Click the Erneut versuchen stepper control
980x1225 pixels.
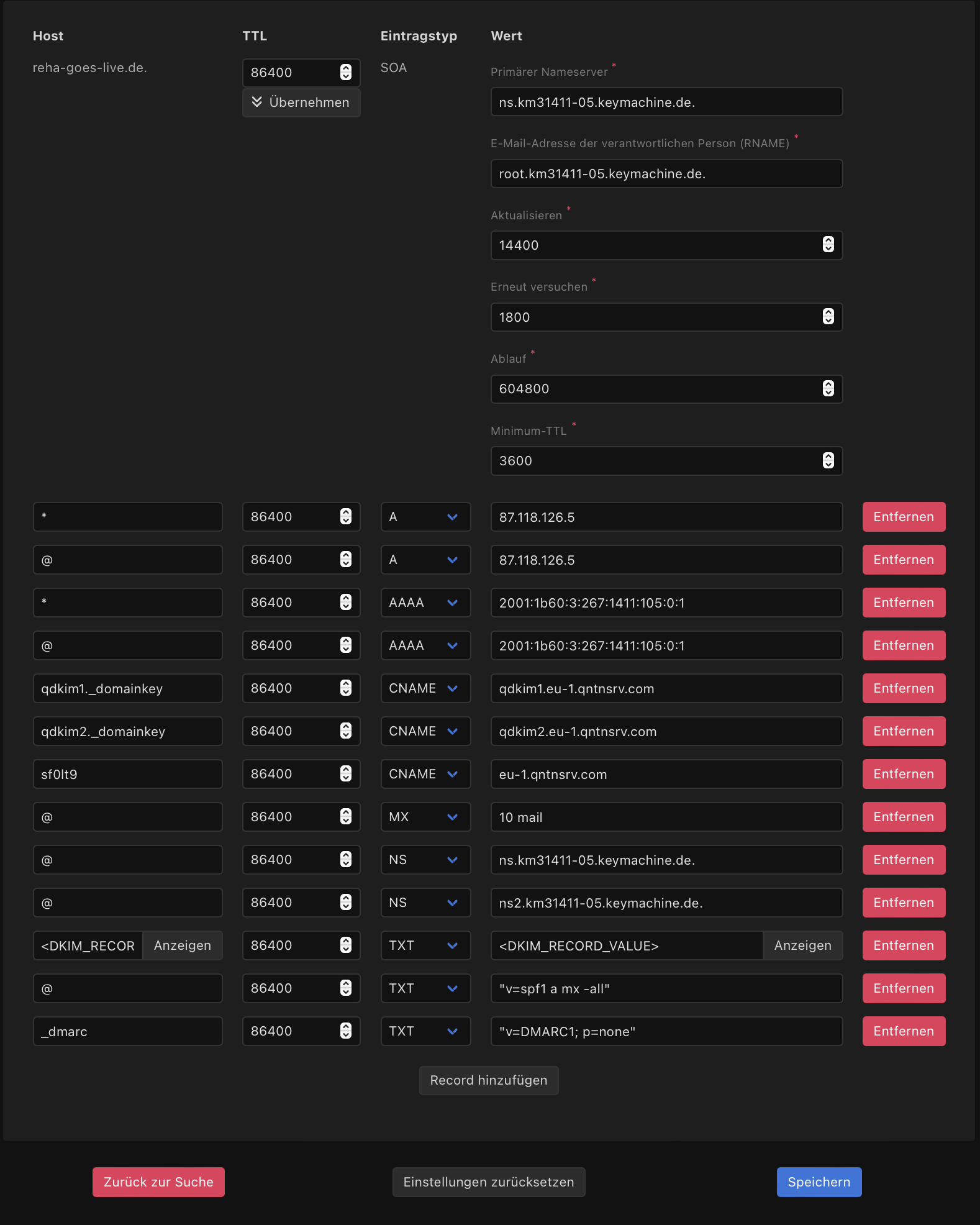828,317
